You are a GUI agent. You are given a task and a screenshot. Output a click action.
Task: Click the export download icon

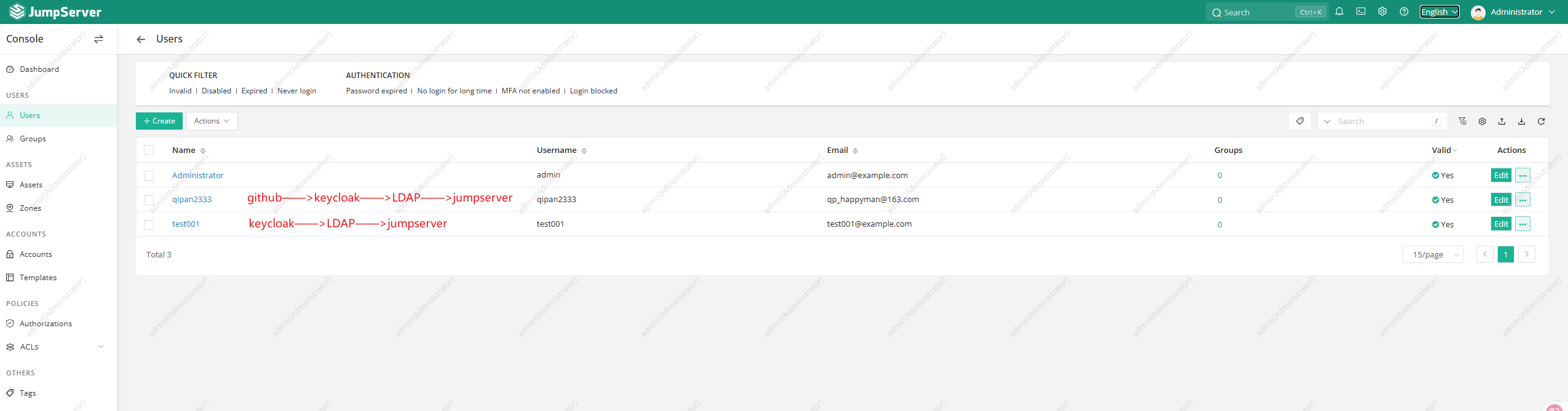1521,122
